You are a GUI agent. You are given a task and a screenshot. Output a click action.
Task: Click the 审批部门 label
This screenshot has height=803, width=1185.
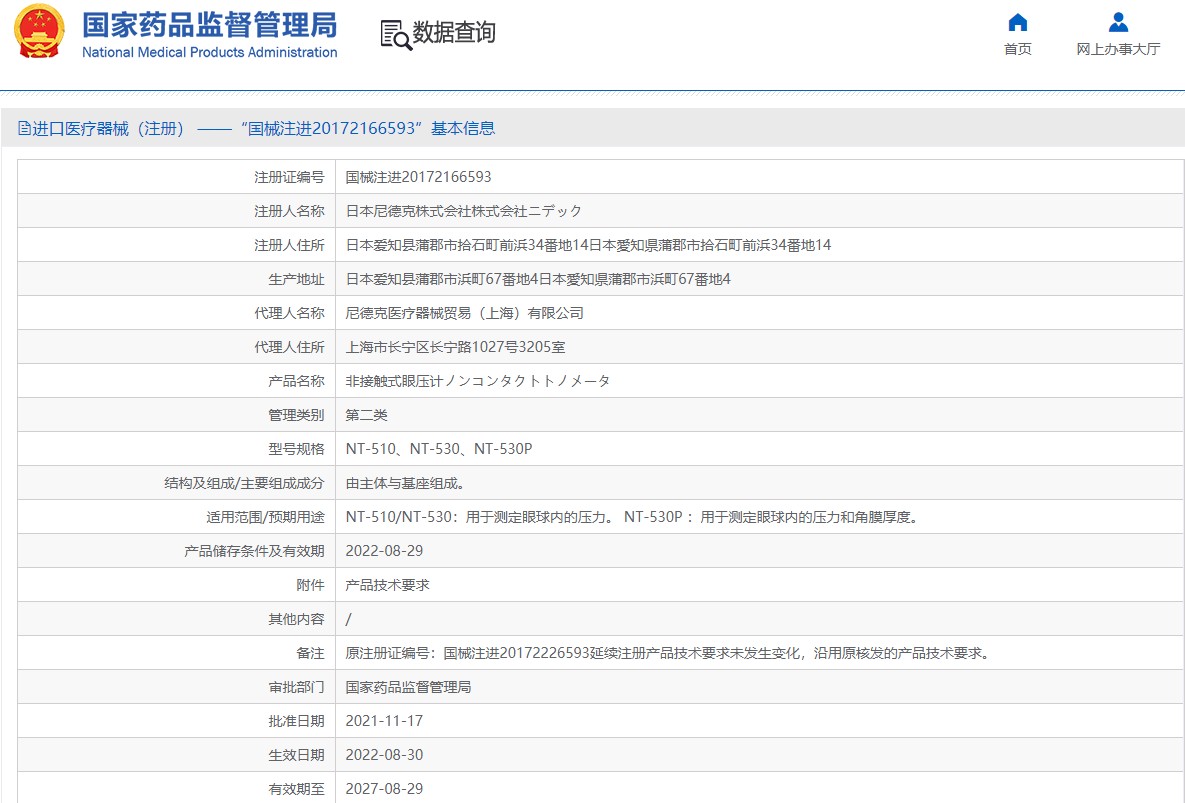[296, 687]
